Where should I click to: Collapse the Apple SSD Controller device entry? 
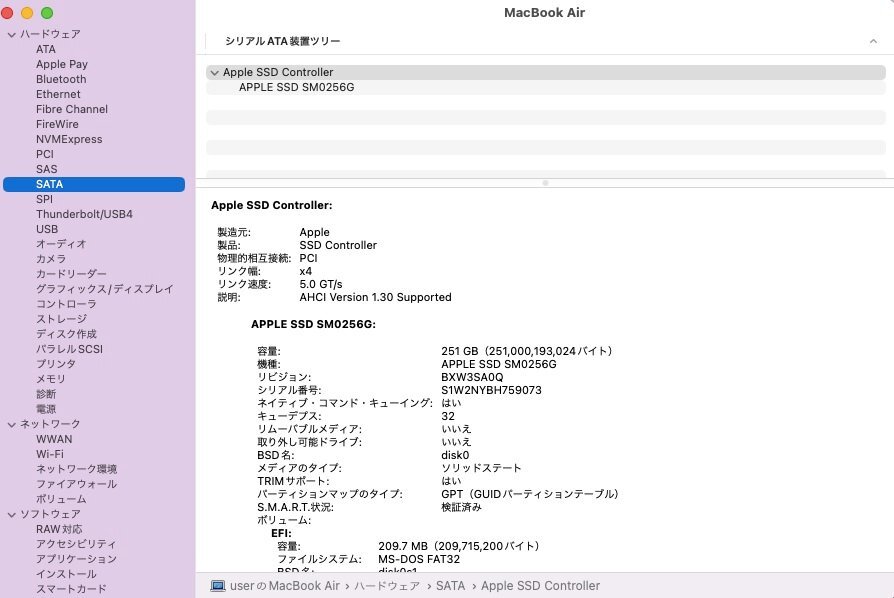[214, 72]
